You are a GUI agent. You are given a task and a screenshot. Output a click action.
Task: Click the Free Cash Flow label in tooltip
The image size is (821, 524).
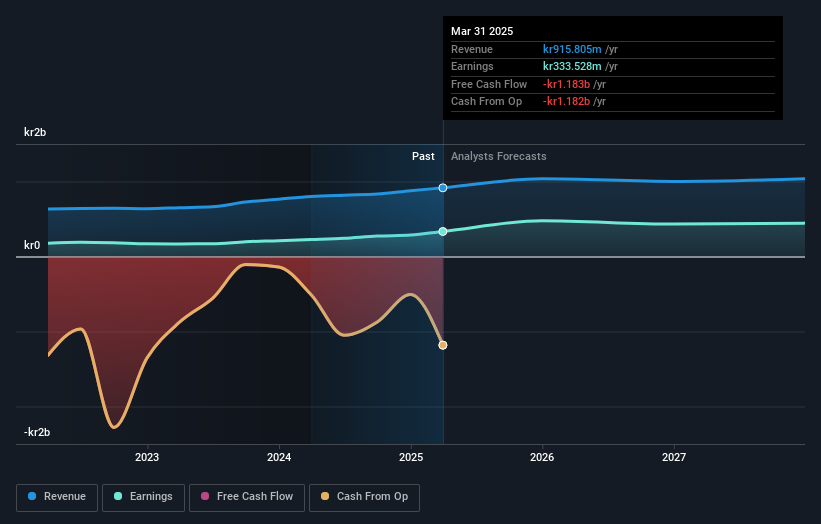coord(489,84)
